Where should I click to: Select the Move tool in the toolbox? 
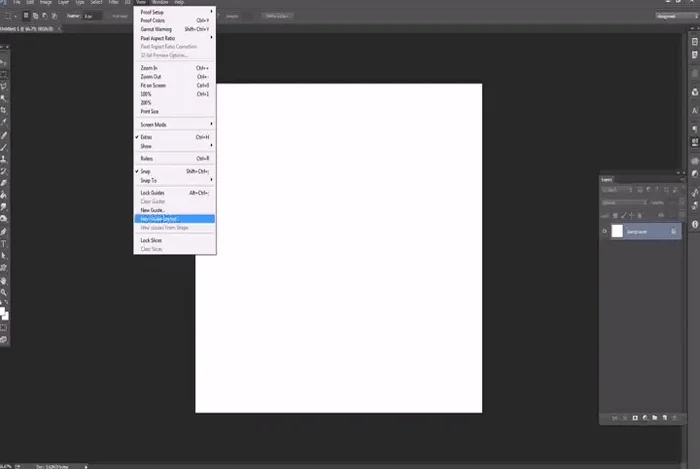pyautogui.click(x=4, y=63)
